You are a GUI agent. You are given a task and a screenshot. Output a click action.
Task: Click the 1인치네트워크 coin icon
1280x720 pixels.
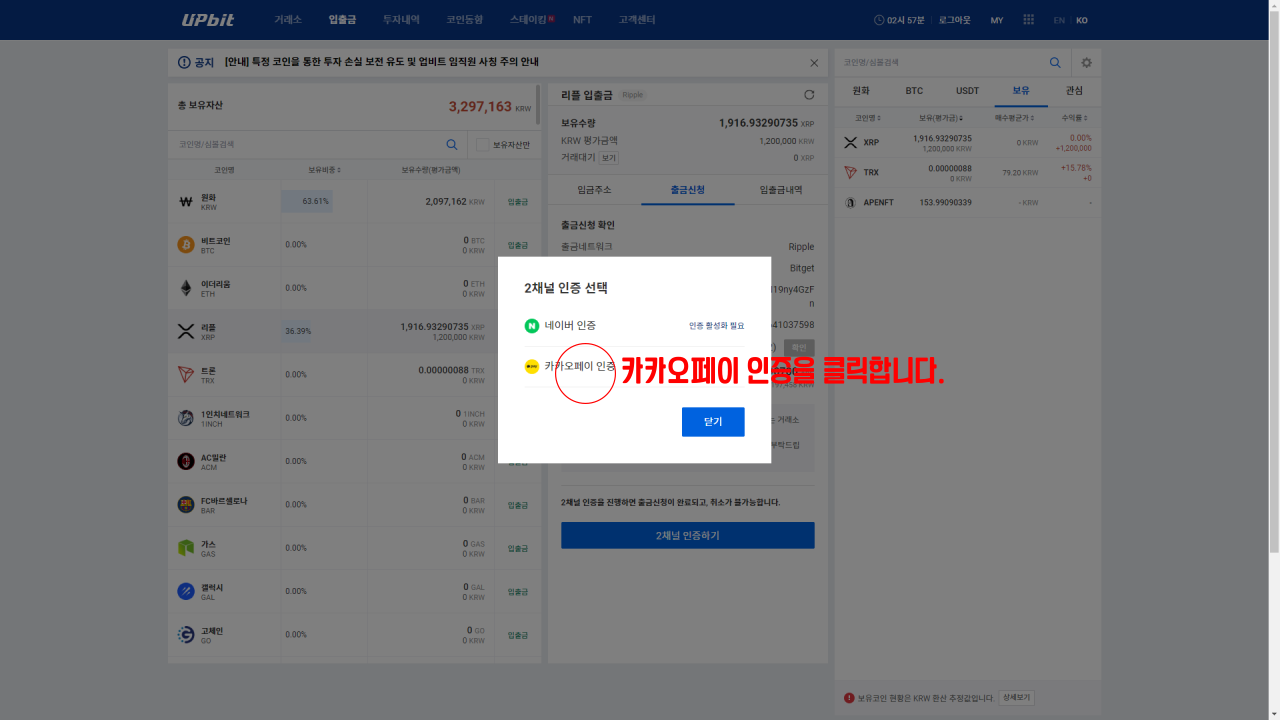click(185, 418)
